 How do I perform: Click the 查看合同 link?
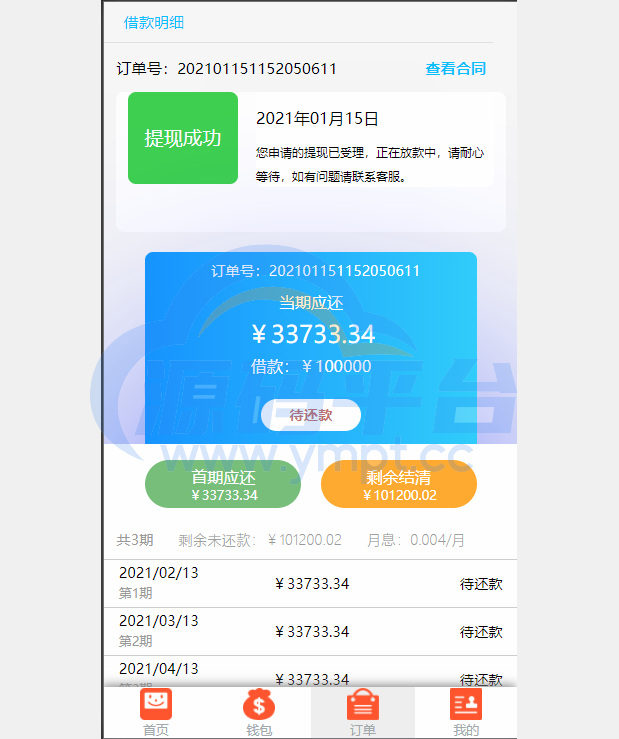455,69
